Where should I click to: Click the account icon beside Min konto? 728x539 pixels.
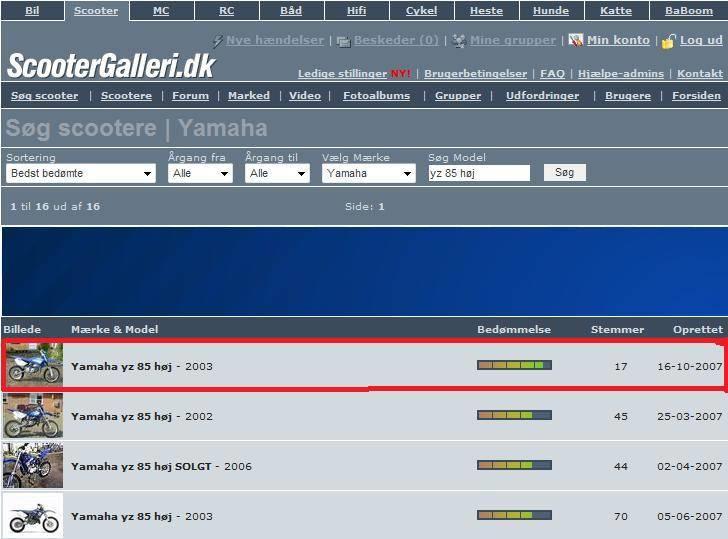(x=576, y=41)
